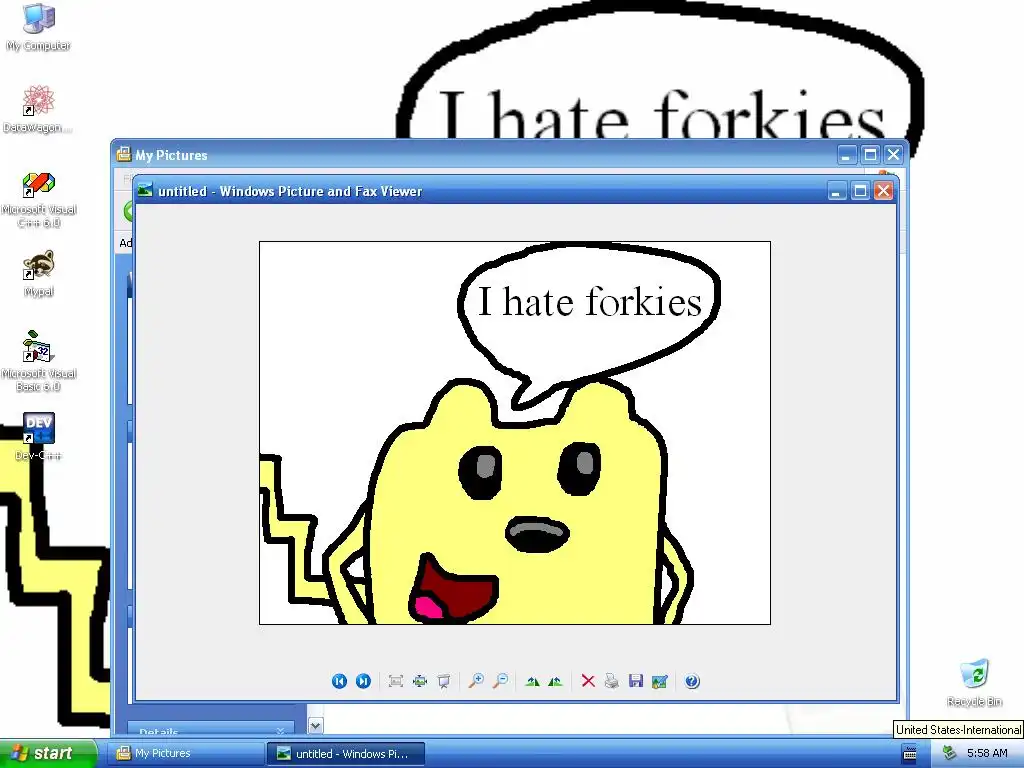Screen dimensions: 1024x768
Task: Print the current picture
Action: (x=612, y=681)
